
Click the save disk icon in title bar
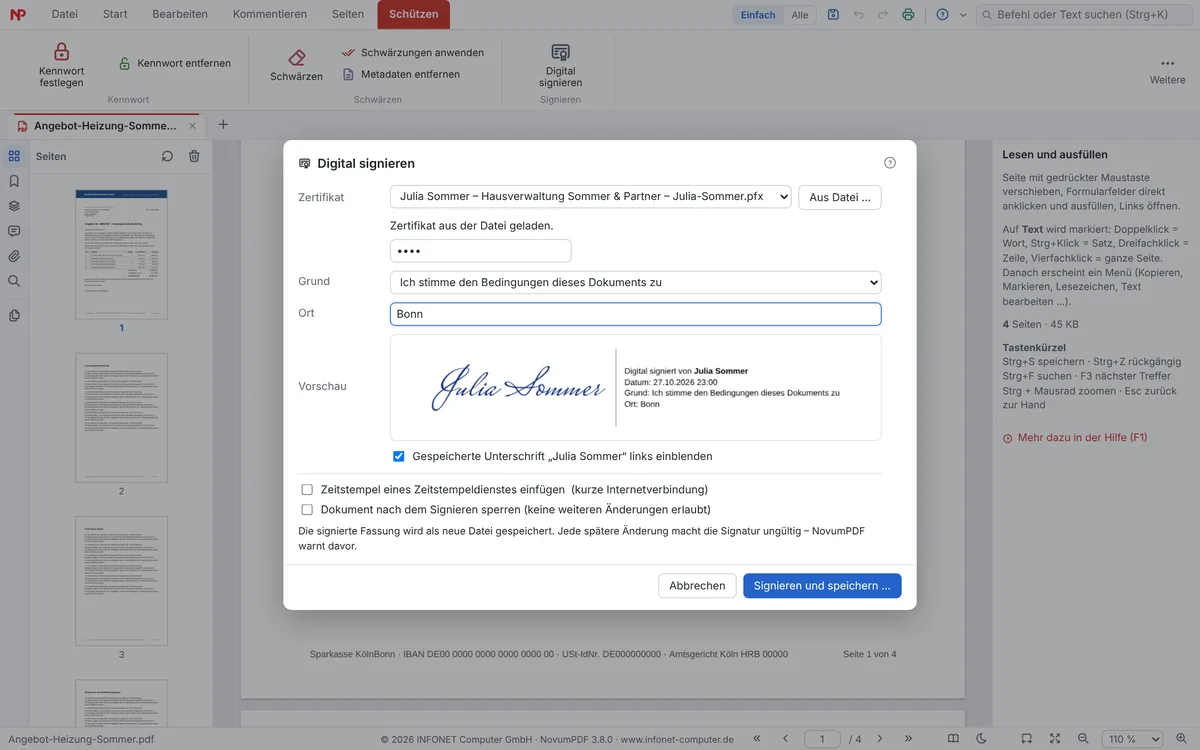coord(833,15)
